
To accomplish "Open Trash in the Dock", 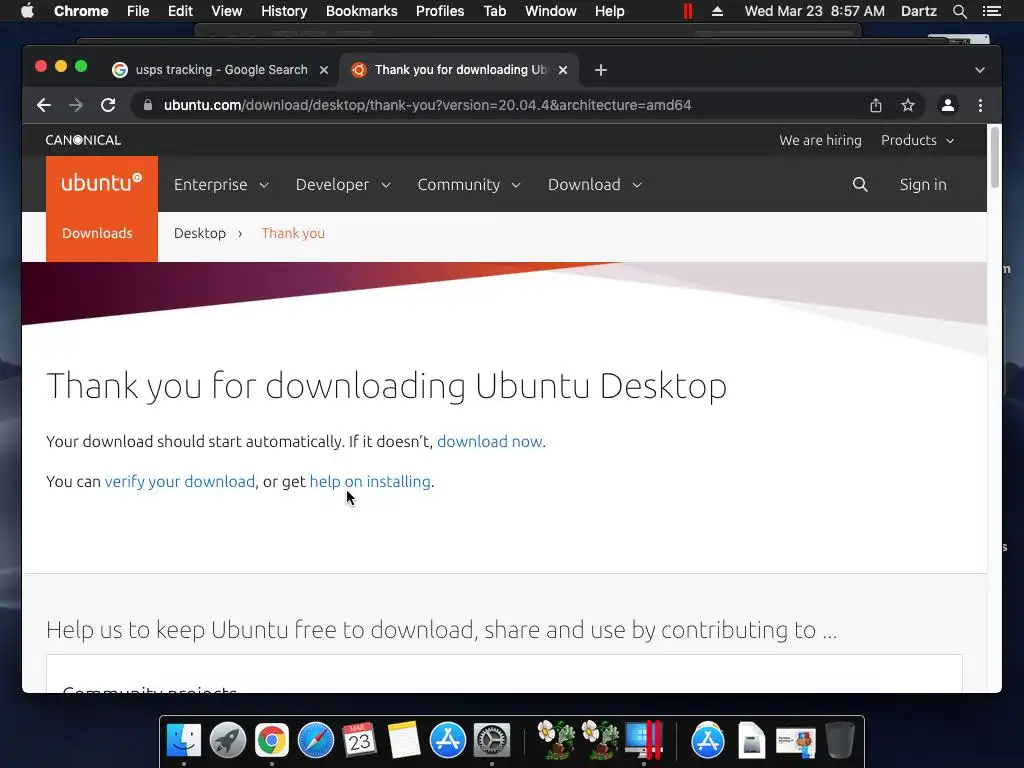I will click(x=840, y=740).
